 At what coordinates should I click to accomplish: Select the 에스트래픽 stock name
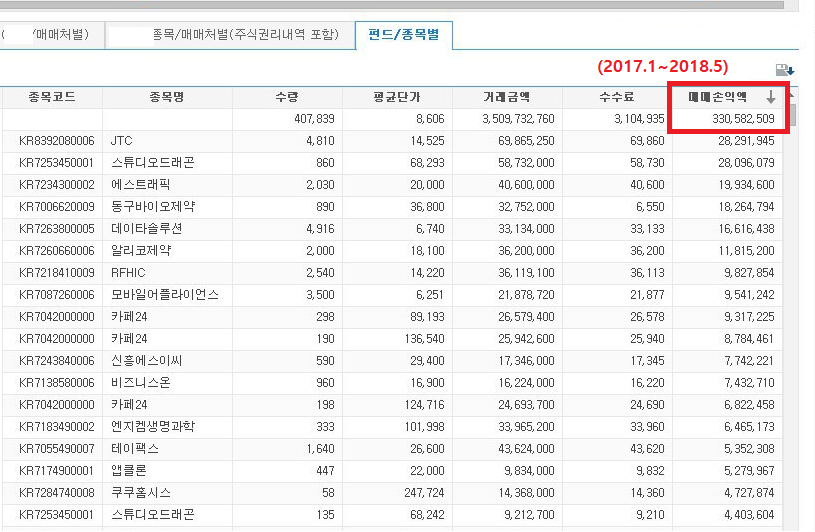pos(140,184)
